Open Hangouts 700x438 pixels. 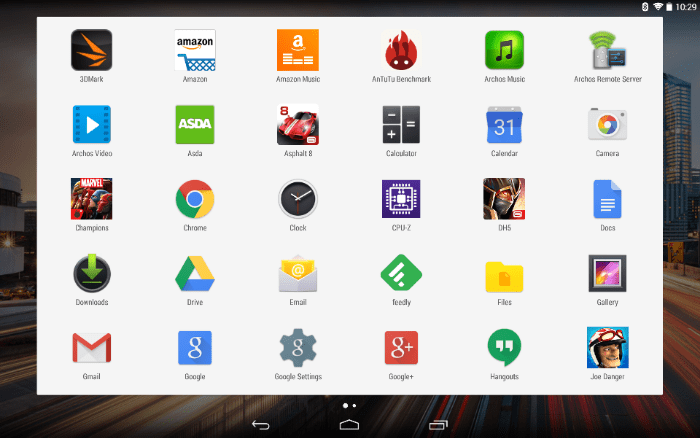(504, 348)
